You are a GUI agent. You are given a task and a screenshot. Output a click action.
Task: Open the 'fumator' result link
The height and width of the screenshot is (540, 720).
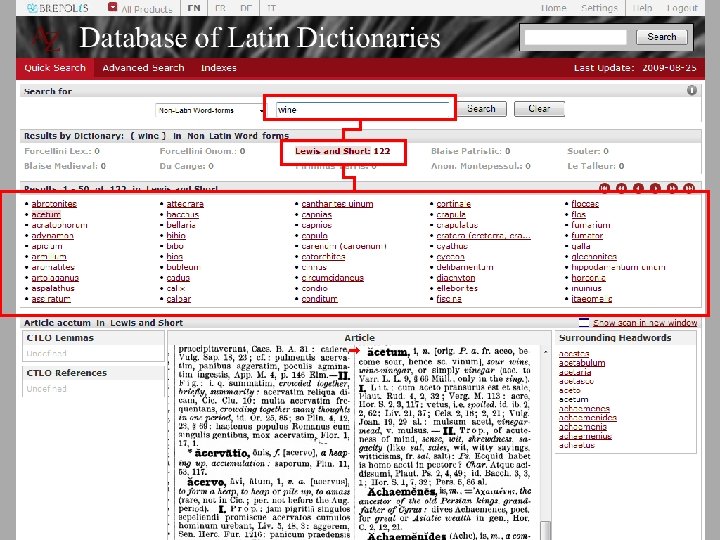[x=587, y=236]
